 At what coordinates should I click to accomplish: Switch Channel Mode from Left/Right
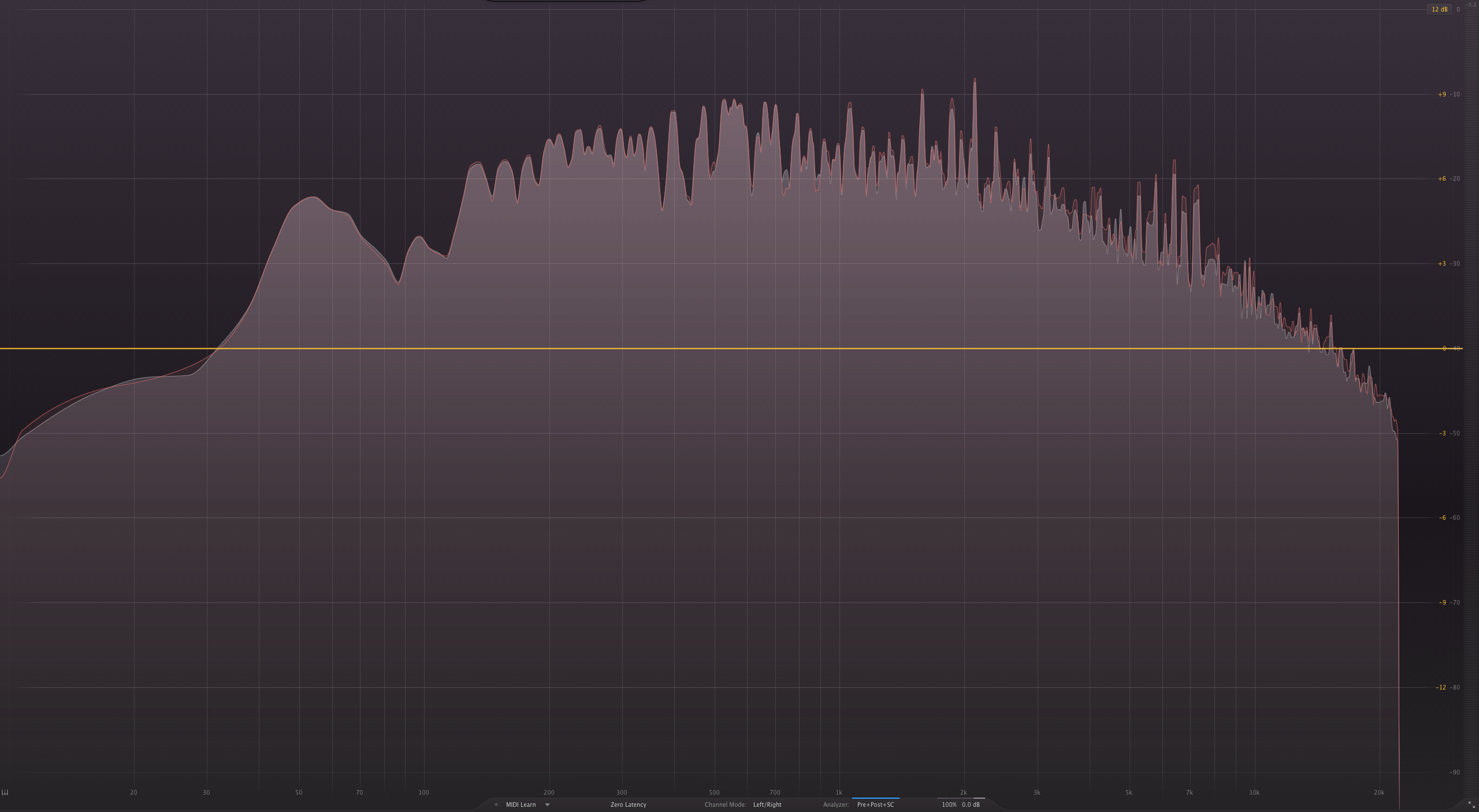coord(767,804)
